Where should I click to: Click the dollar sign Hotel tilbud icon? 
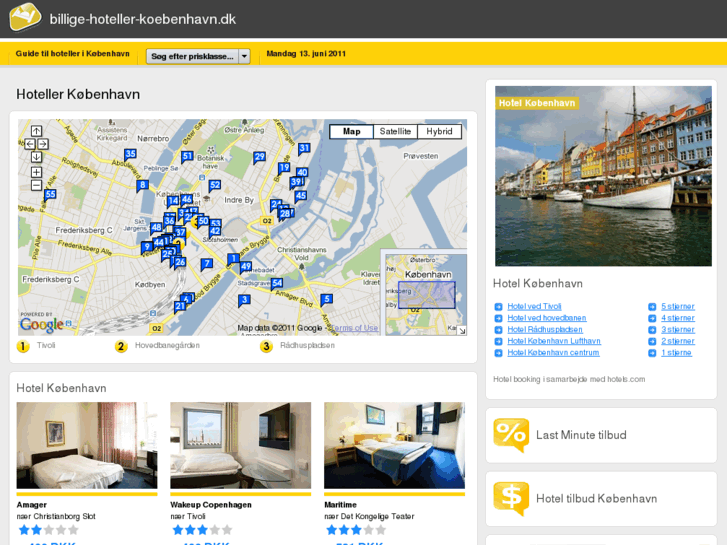pos(511,498)
